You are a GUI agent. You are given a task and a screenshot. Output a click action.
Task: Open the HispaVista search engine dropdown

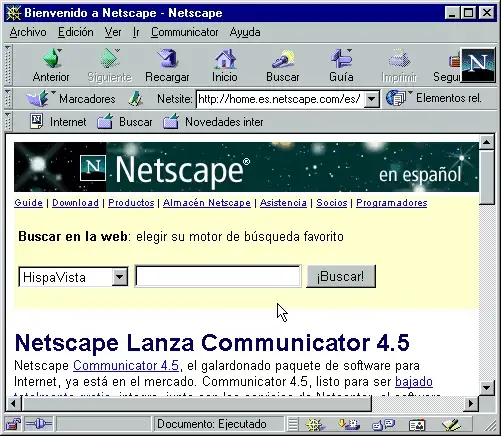click(120, 277)
